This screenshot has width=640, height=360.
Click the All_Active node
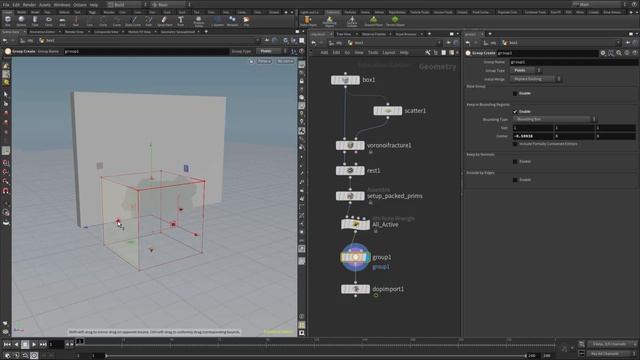click(356, 224)
